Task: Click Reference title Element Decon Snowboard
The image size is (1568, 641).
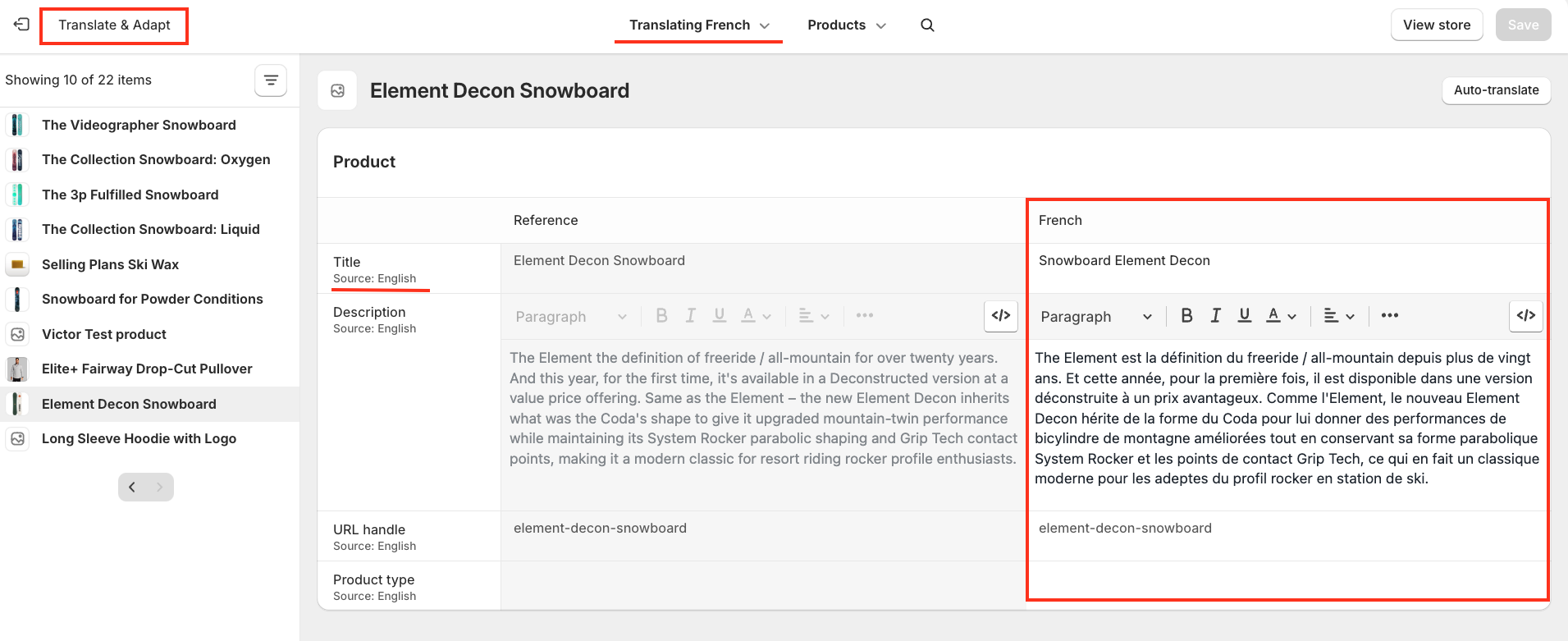Action: 599,261
